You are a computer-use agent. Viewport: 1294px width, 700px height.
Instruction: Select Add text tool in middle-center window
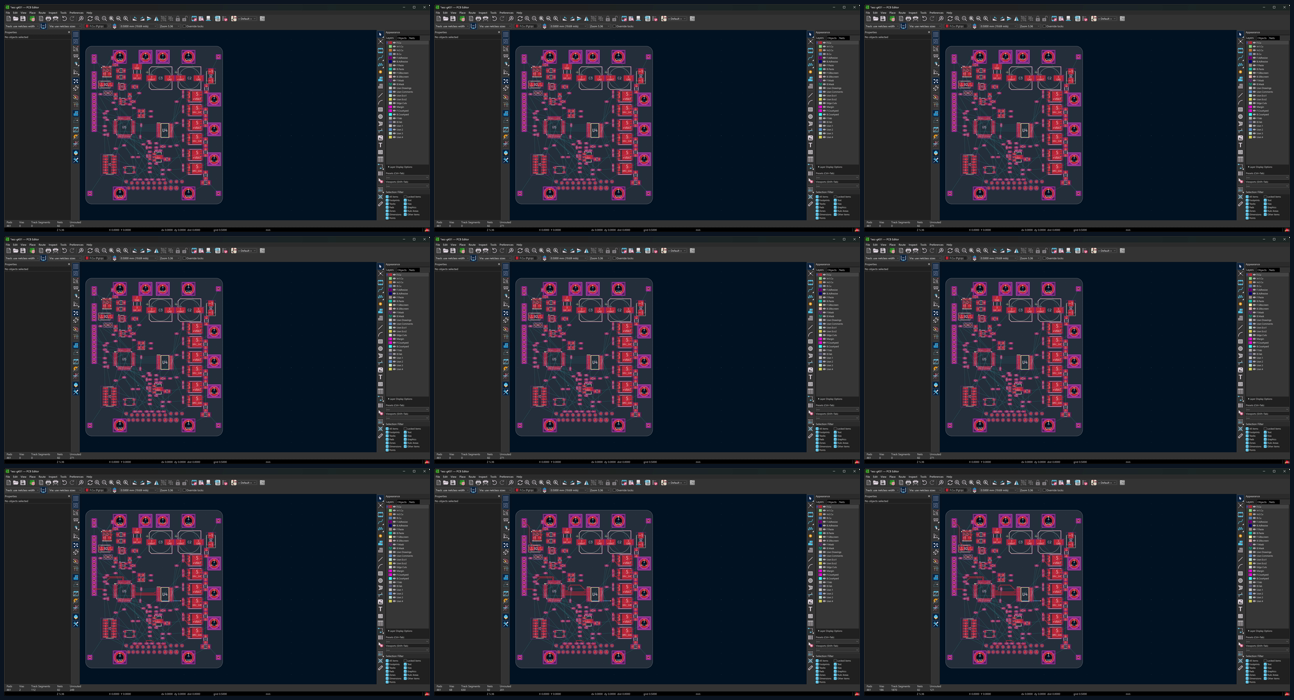810,377
